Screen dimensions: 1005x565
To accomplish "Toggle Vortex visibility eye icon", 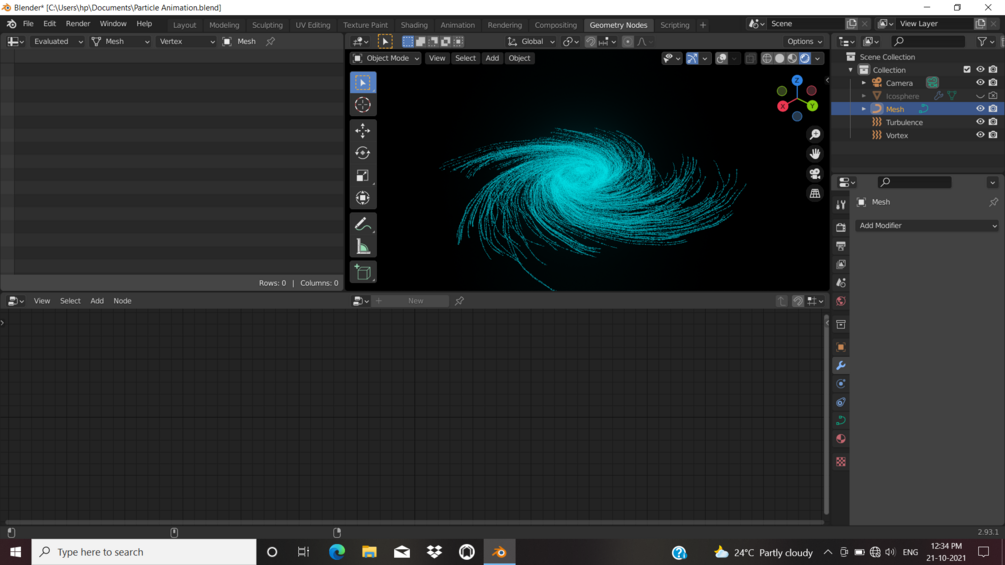I will tap(980, 135).
